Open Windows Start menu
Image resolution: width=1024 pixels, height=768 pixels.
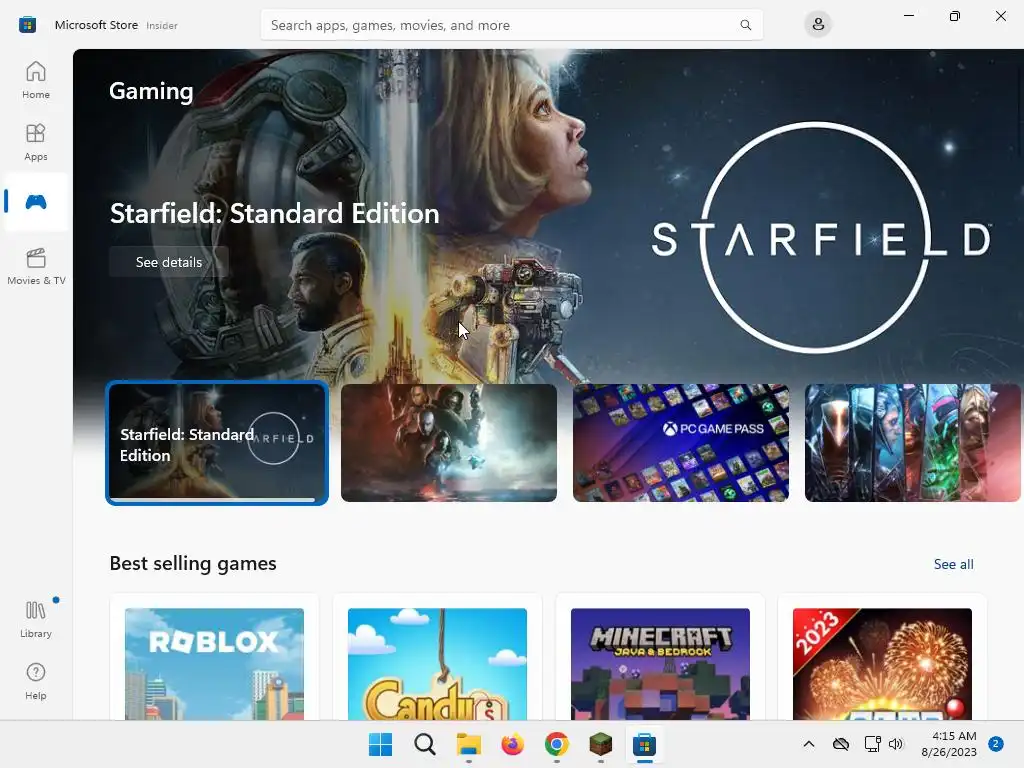pyautogui.click(x=381, y=744)
